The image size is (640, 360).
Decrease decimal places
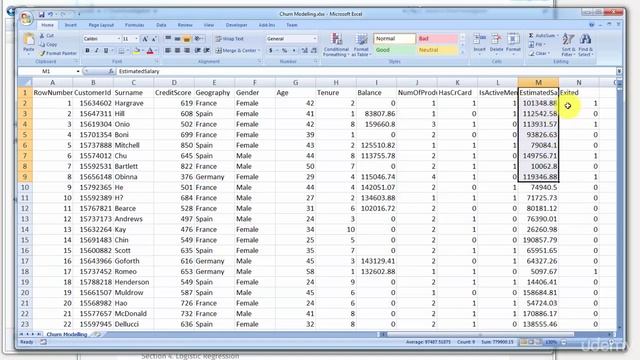313,51
